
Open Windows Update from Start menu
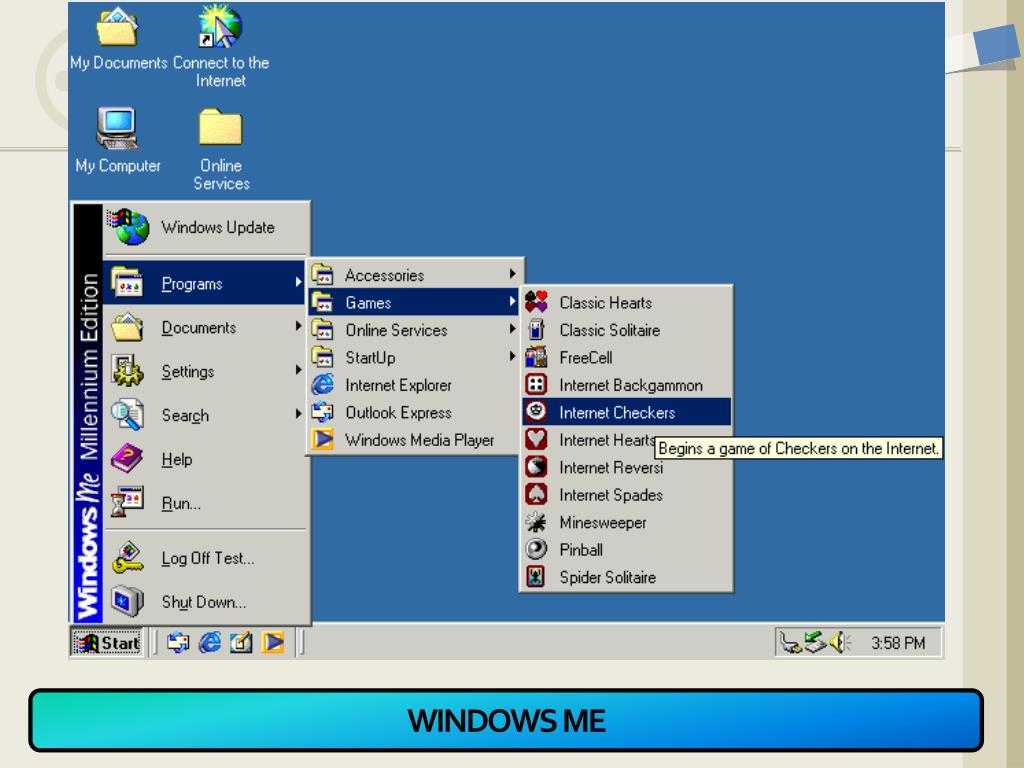point(217,227)
